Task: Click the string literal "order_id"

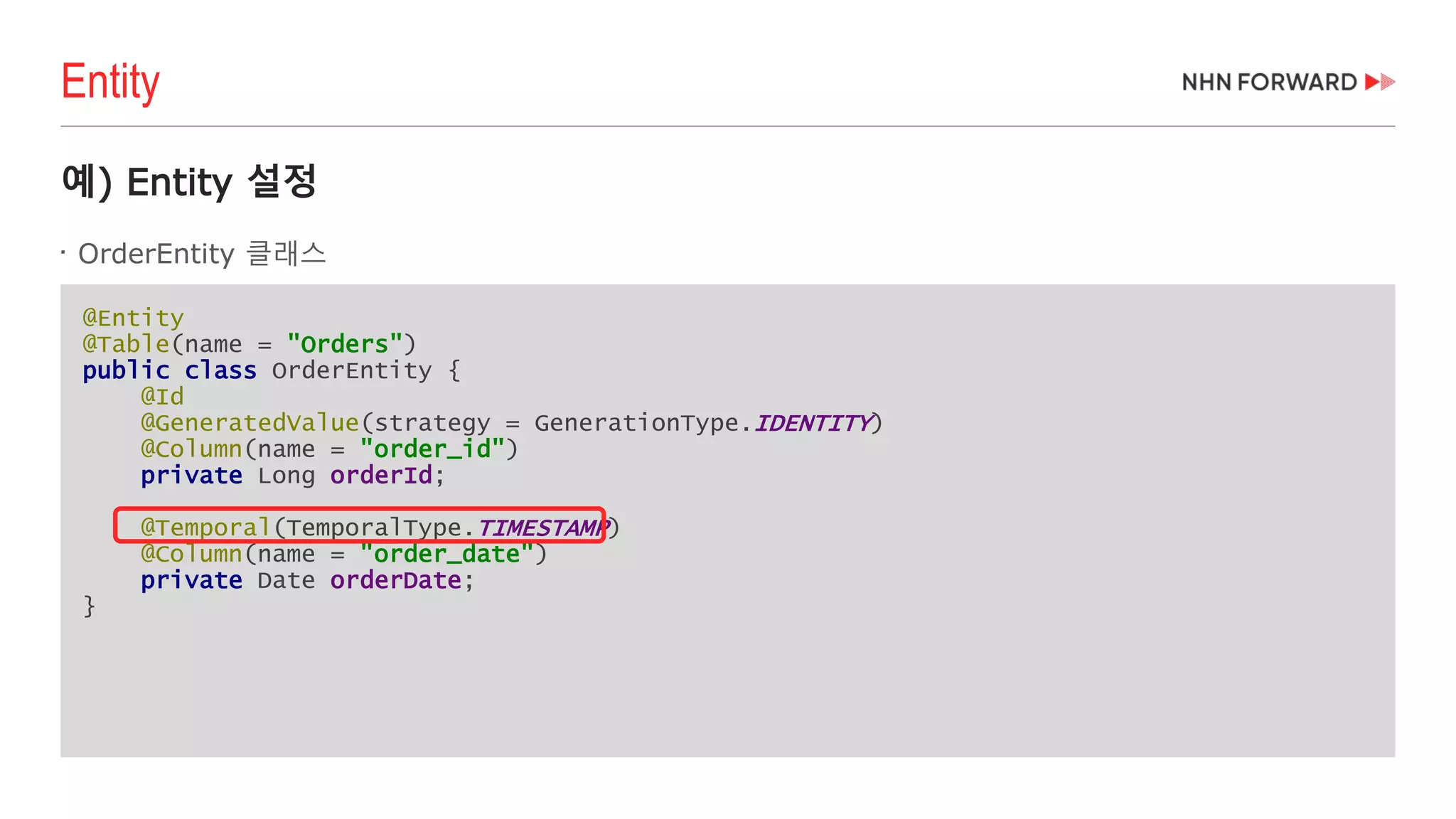Action: coord(432,449)
